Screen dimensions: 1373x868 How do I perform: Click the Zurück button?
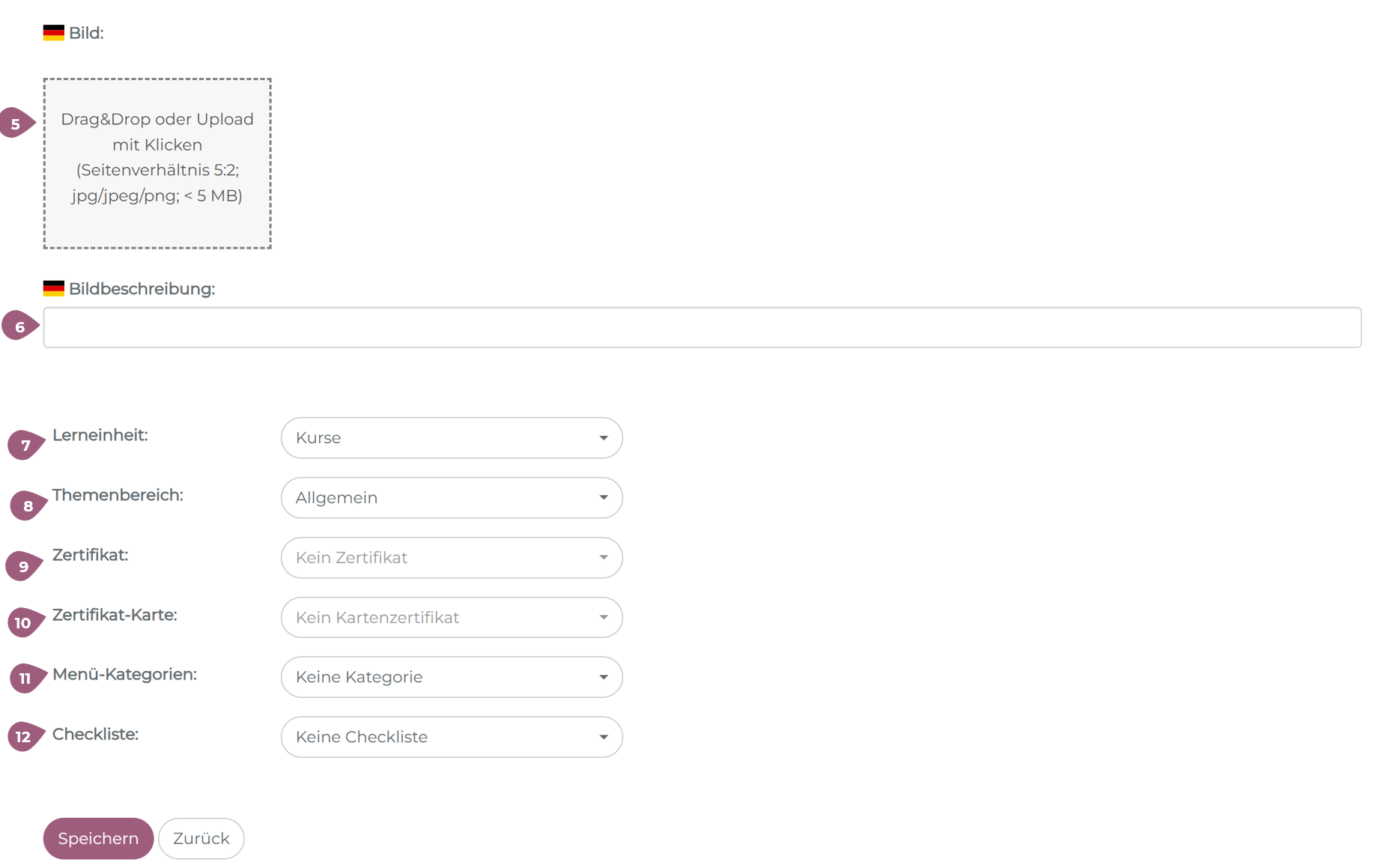tap(201, 839)
